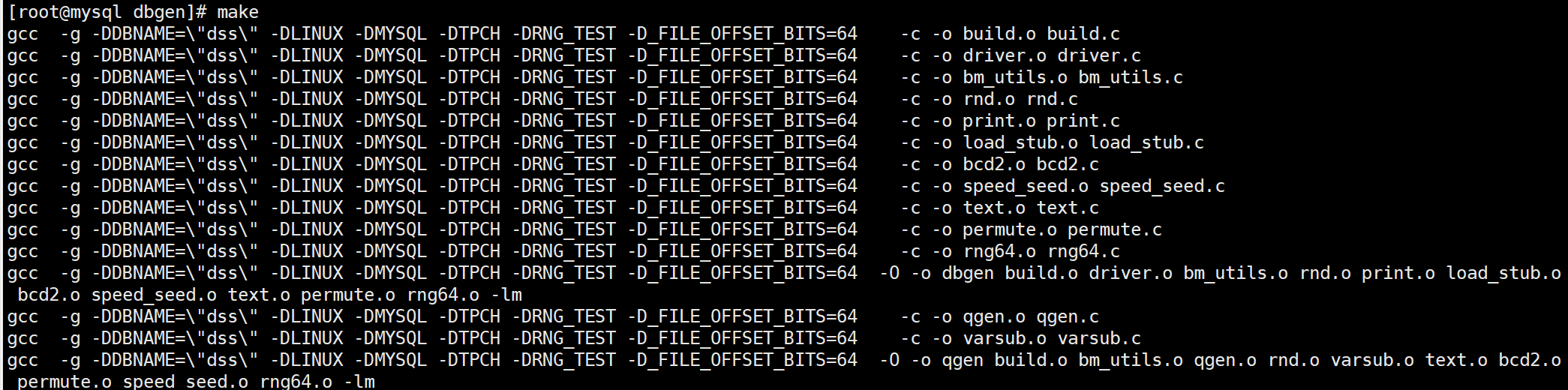Click qgen.c source filename
This screenshot has width=1568, height=390.
[x=1068, y=316]
